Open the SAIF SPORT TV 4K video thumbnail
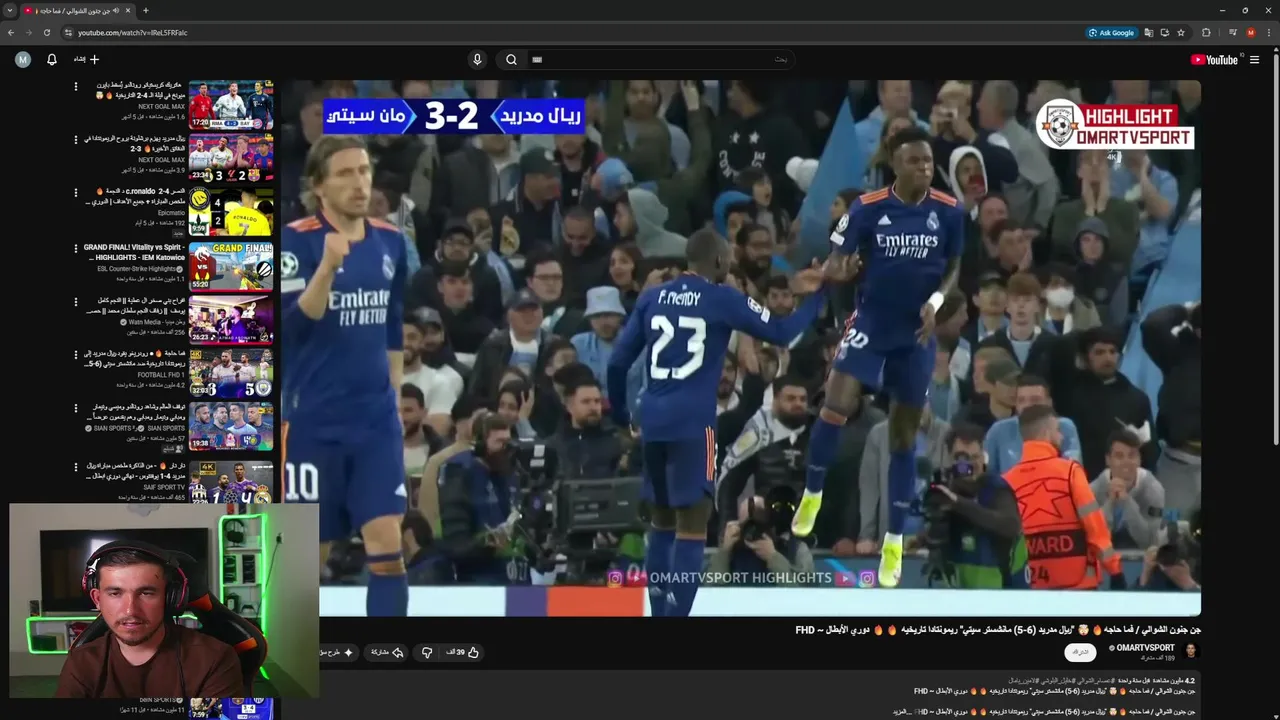The image size is (1280, 720). click(231, 482)
